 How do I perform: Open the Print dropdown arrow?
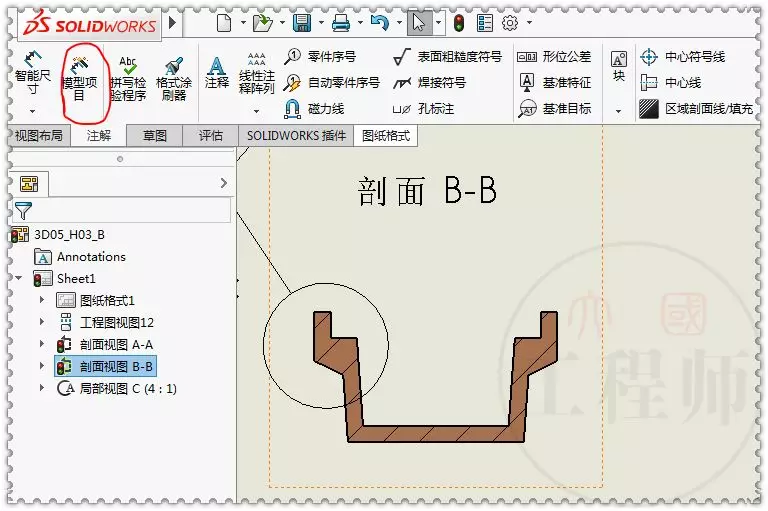pos(360,23)
